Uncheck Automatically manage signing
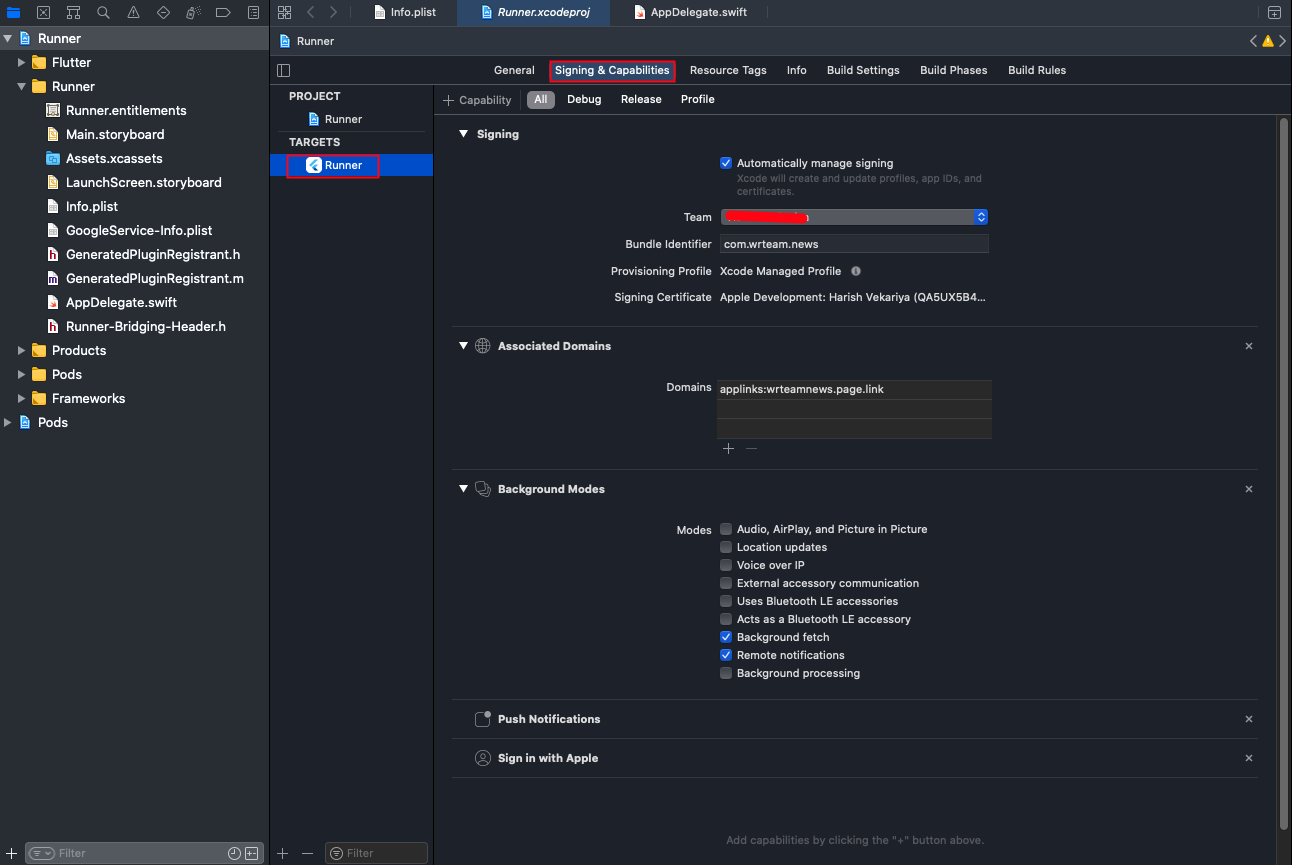The image size is (1292, 865). 726,163
